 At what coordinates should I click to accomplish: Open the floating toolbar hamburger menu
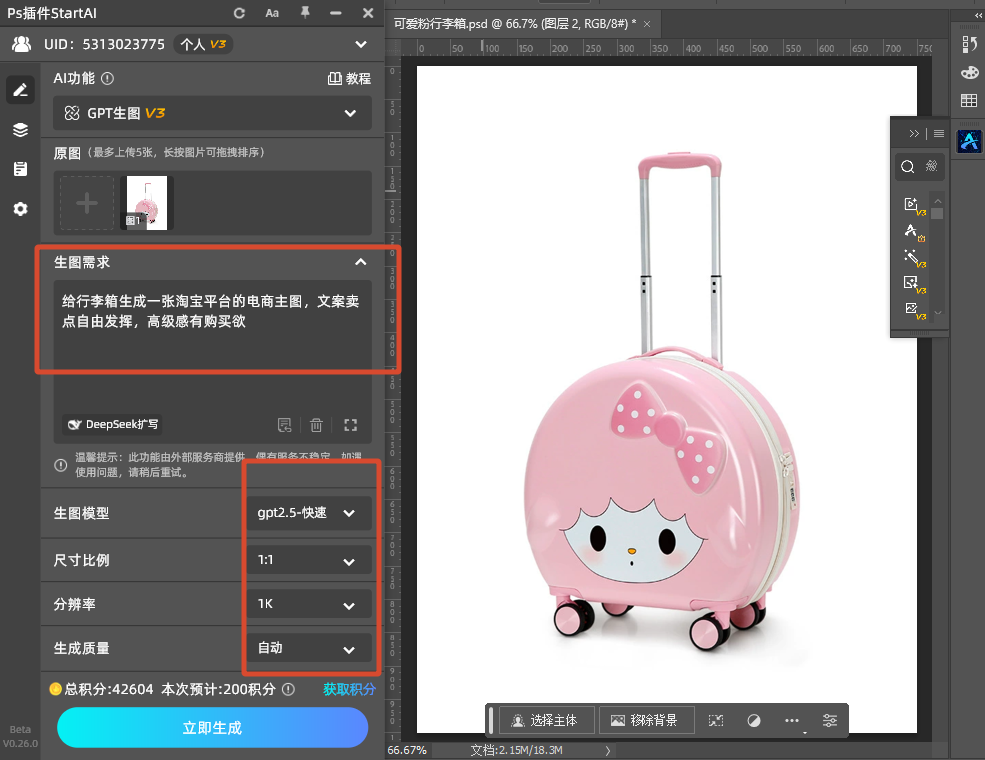[x=939, y=133]
